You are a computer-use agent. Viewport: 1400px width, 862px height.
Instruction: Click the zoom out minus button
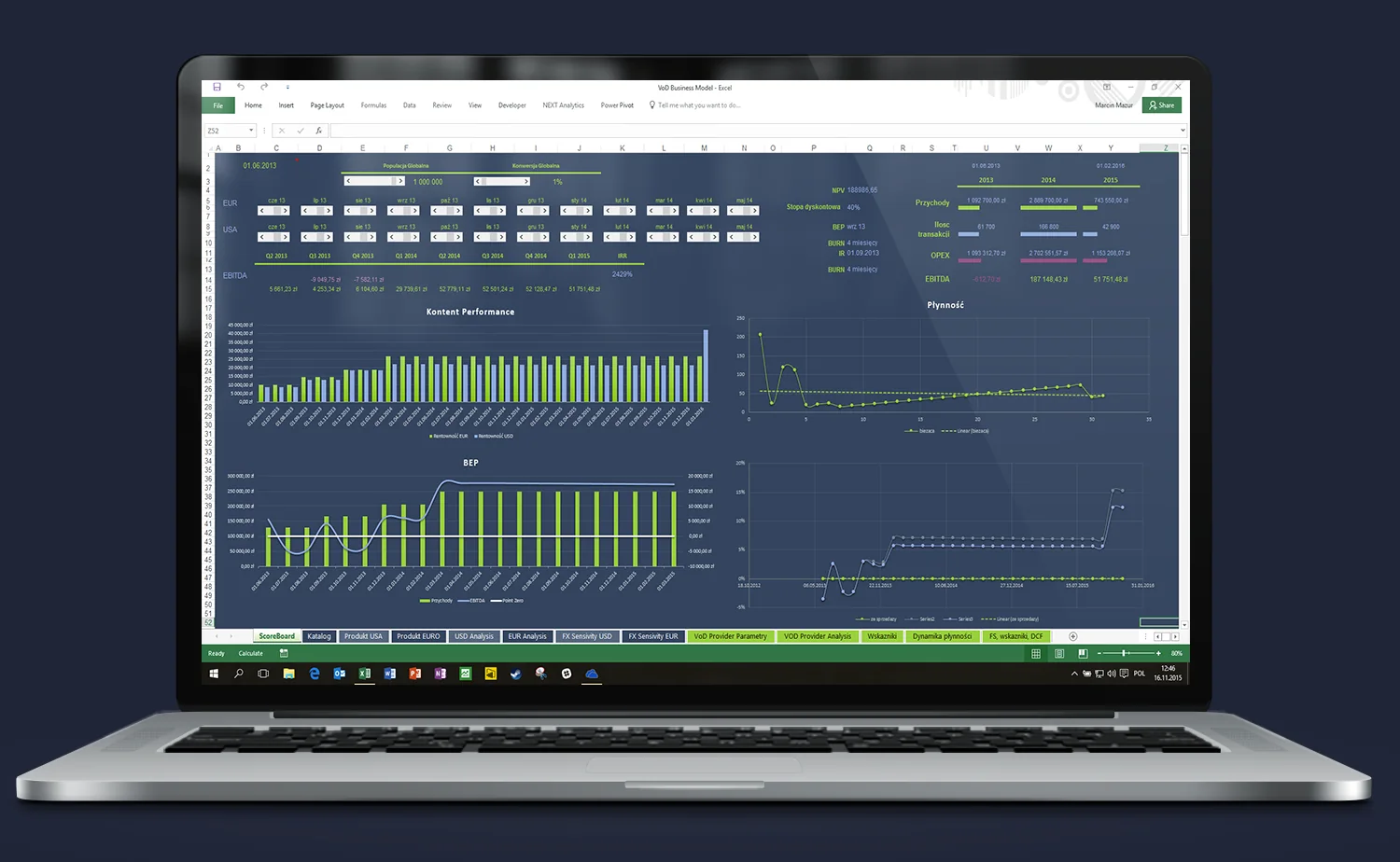click(x=1099, y=653)
